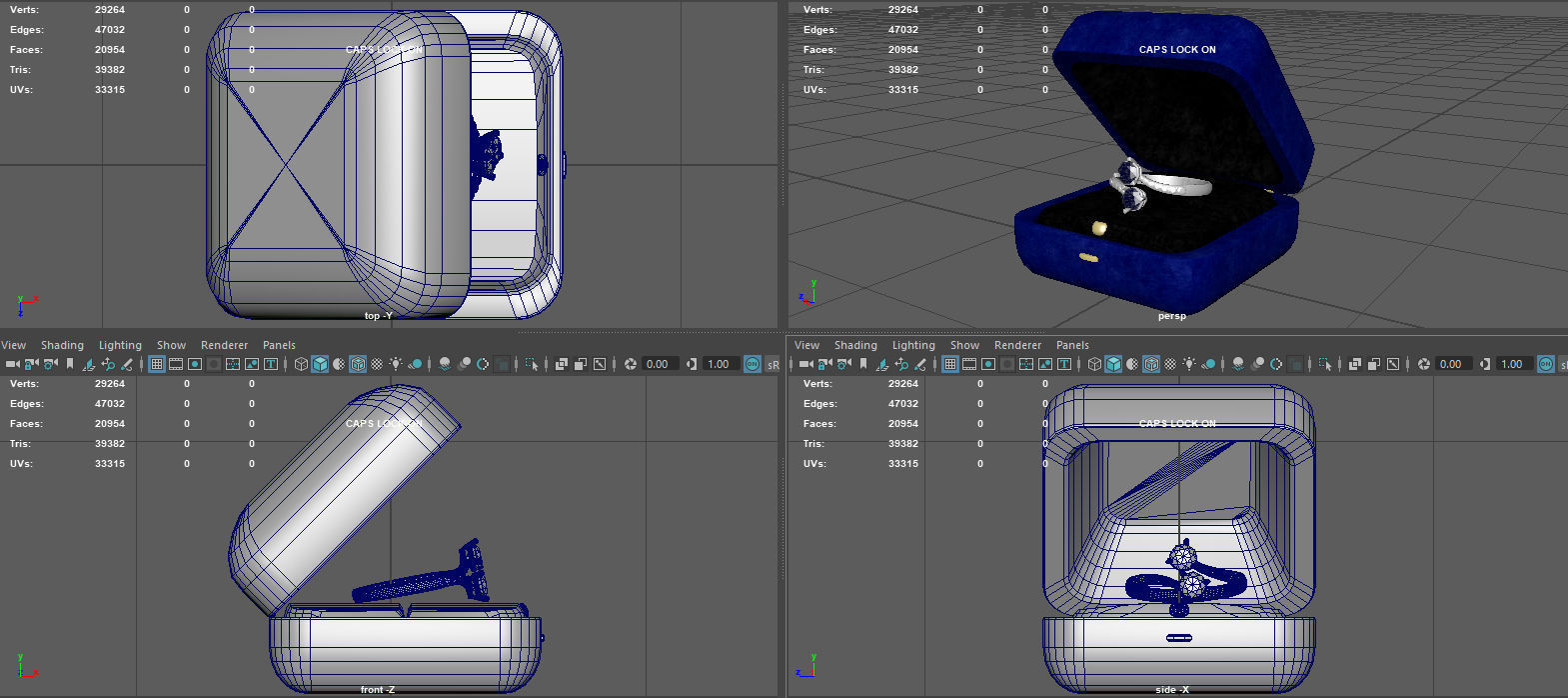This screenshot has width=1568, height=698.
Task: Click the gold clasp on box in persp view
Action: coord(1088,258)
